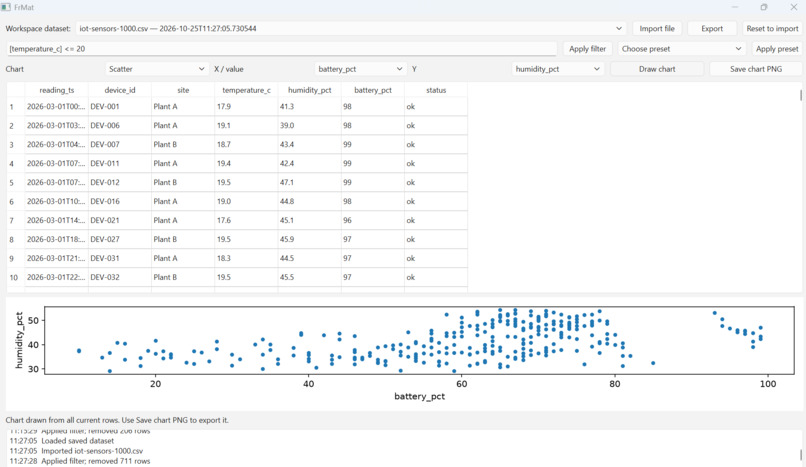Click humidity value 39.0 cell

[x=309, y=125]
